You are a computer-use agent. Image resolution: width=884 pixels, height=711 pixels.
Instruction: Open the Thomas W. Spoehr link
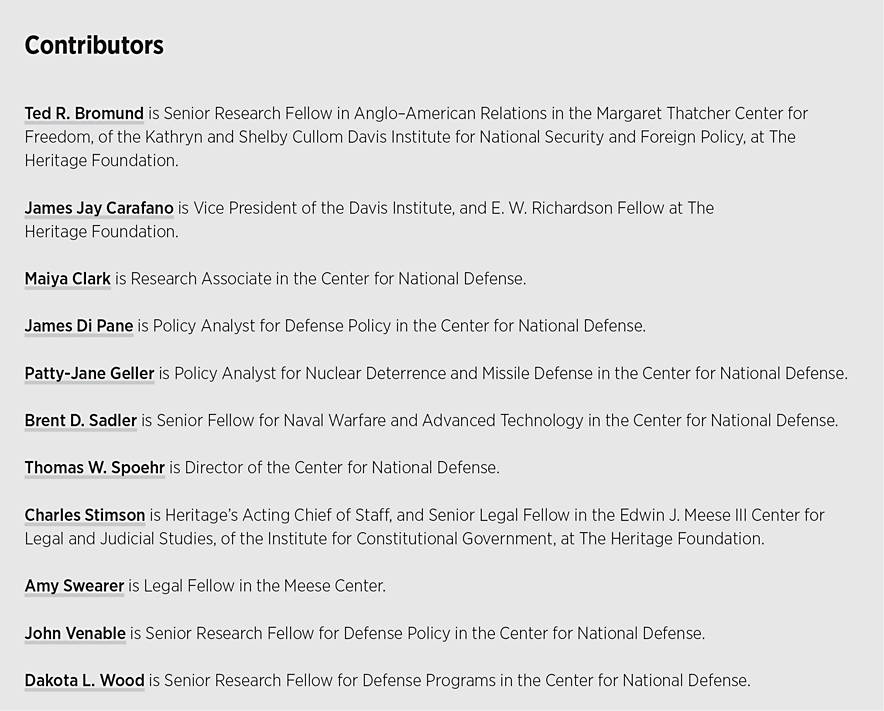(x=94, y=468)
